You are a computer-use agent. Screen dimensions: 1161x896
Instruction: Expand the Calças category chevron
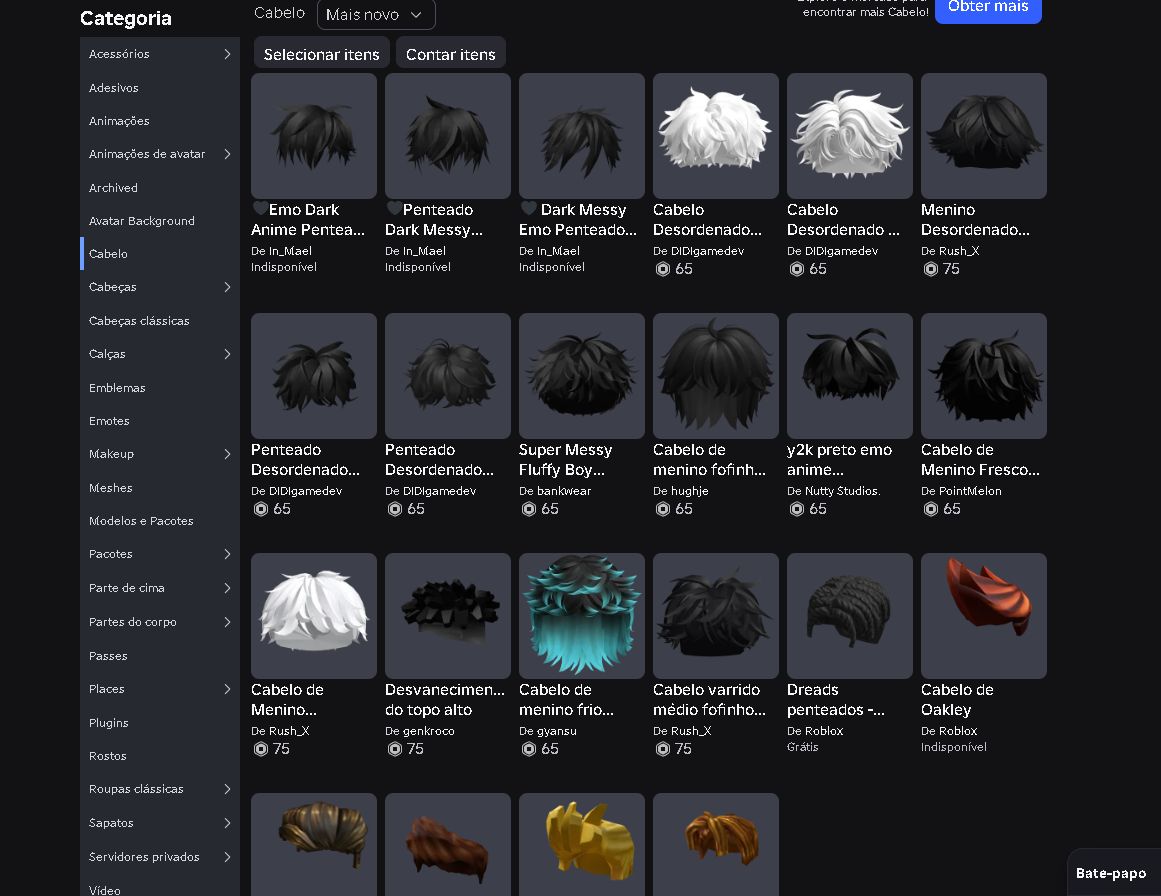[x=227, y=354]
